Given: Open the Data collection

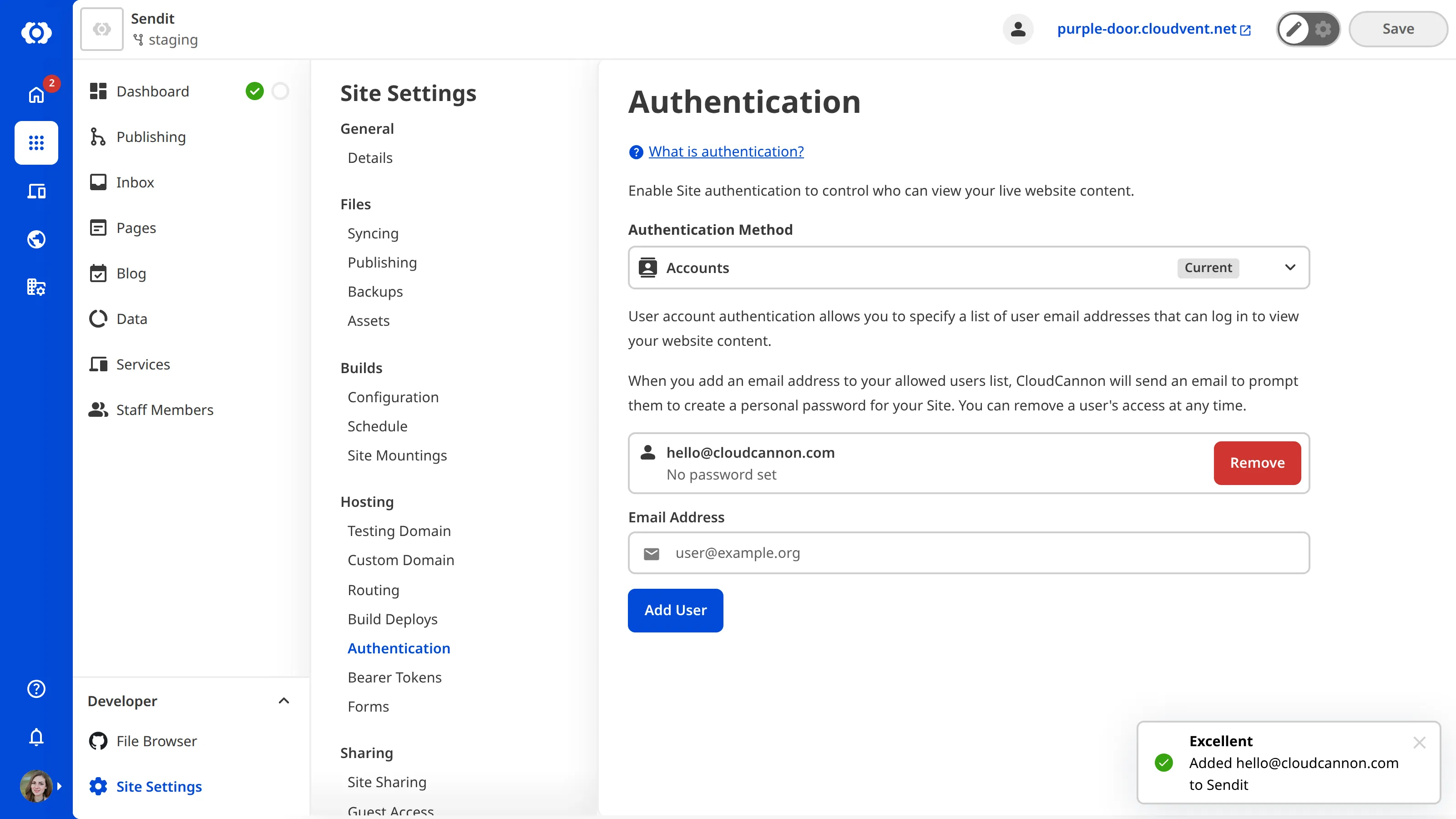Looking at the screenshot, I should pos(131,319).
